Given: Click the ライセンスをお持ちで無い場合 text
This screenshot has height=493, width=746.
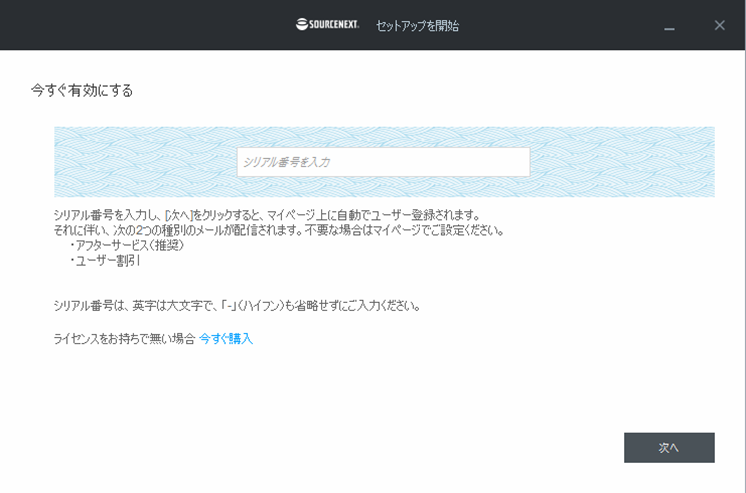Looking at the screenshot, I should [125, 339].
